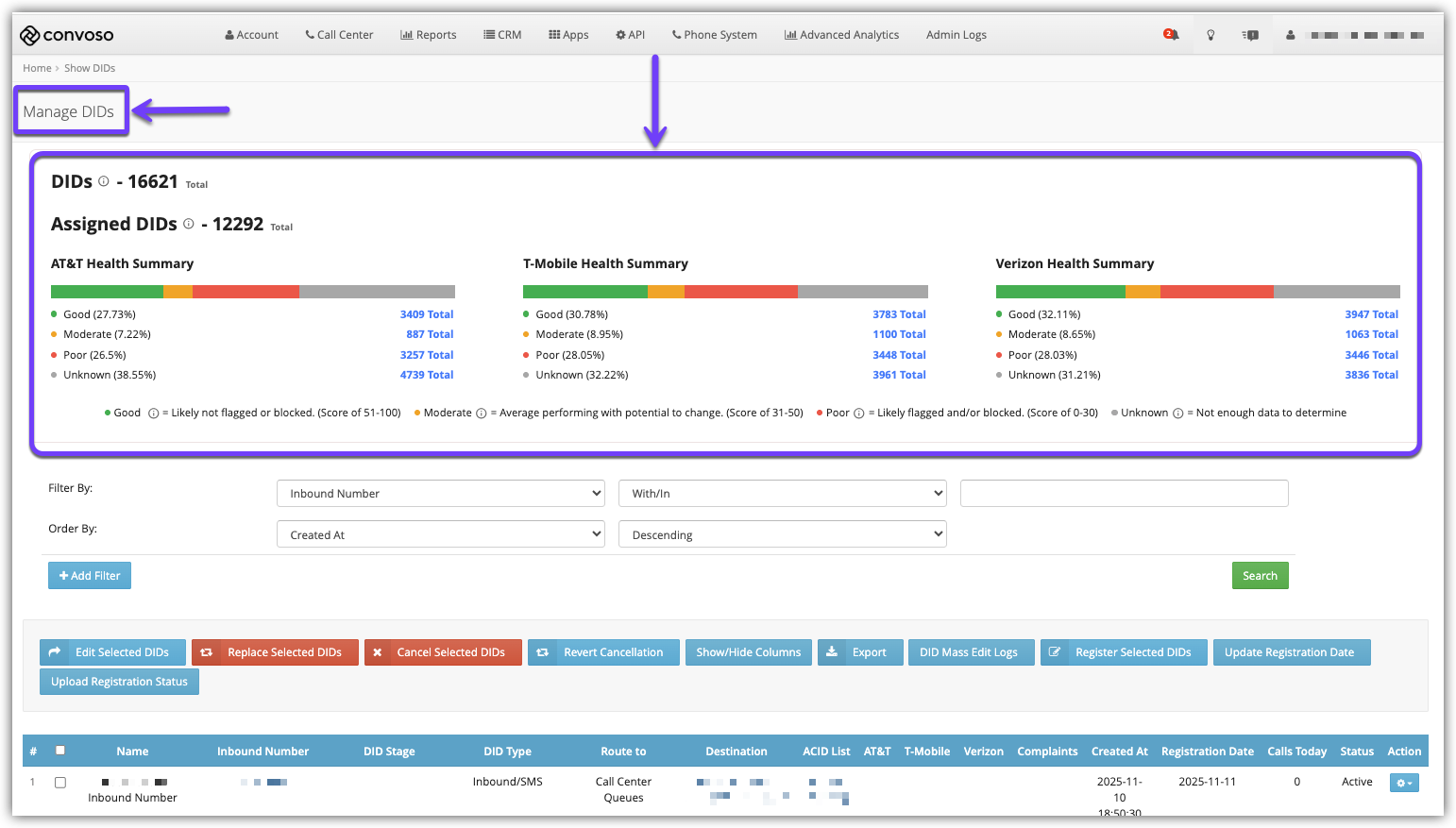
Task: Click the user profile icon
Action: click(1290, 35)
